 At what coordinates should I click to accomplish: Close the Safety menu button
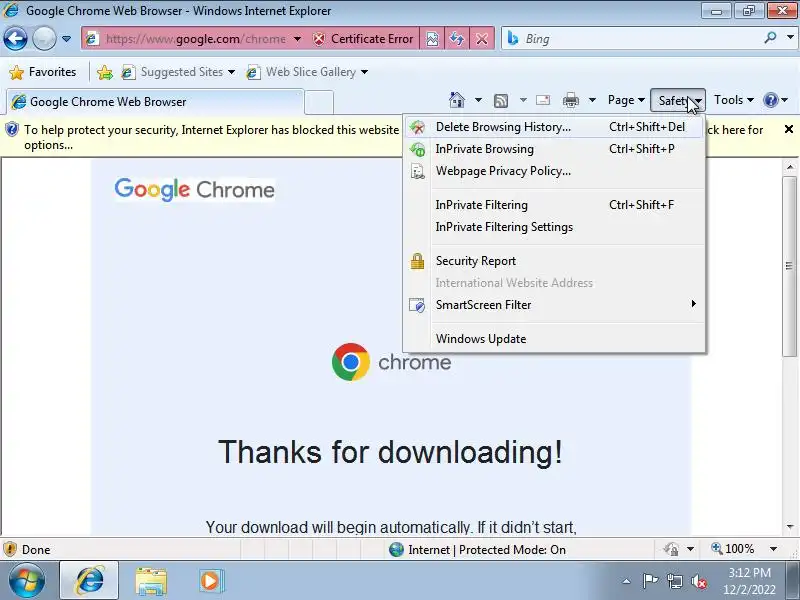coord(678,101)
